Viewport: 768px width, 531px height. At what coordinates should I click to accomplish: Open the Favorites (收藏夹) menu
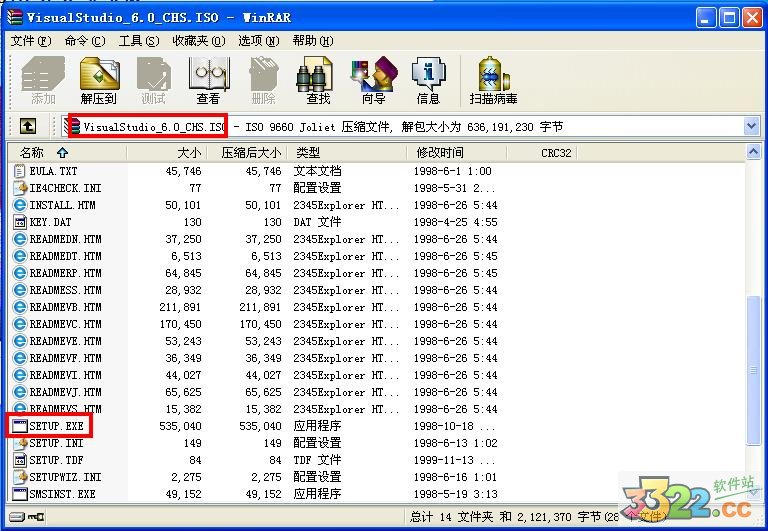coord(198,41)
